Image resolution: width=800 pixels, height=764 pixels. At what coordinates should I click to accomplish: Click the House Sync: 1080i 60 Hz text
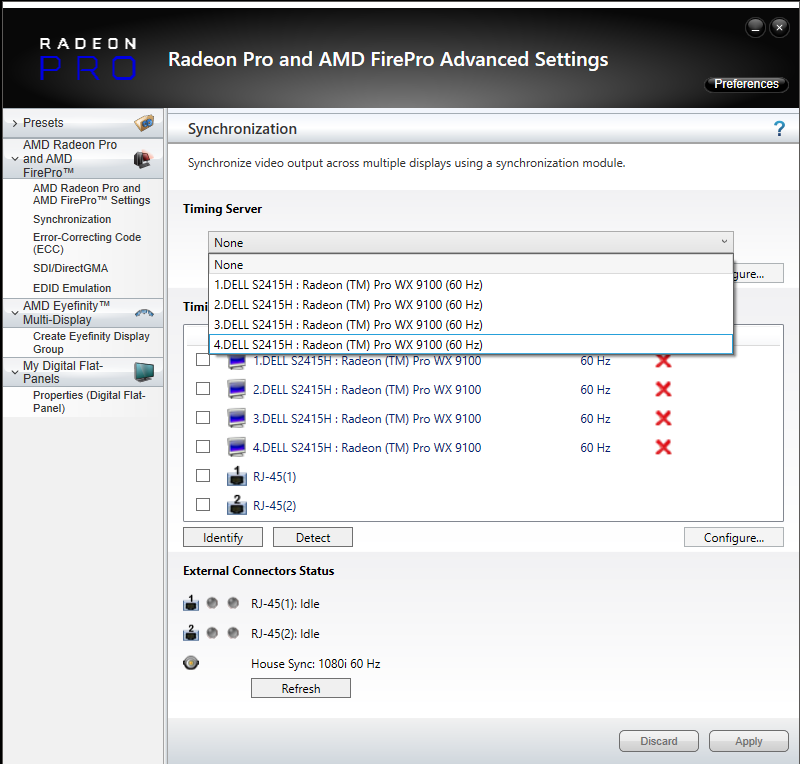[x=316, y=663]
